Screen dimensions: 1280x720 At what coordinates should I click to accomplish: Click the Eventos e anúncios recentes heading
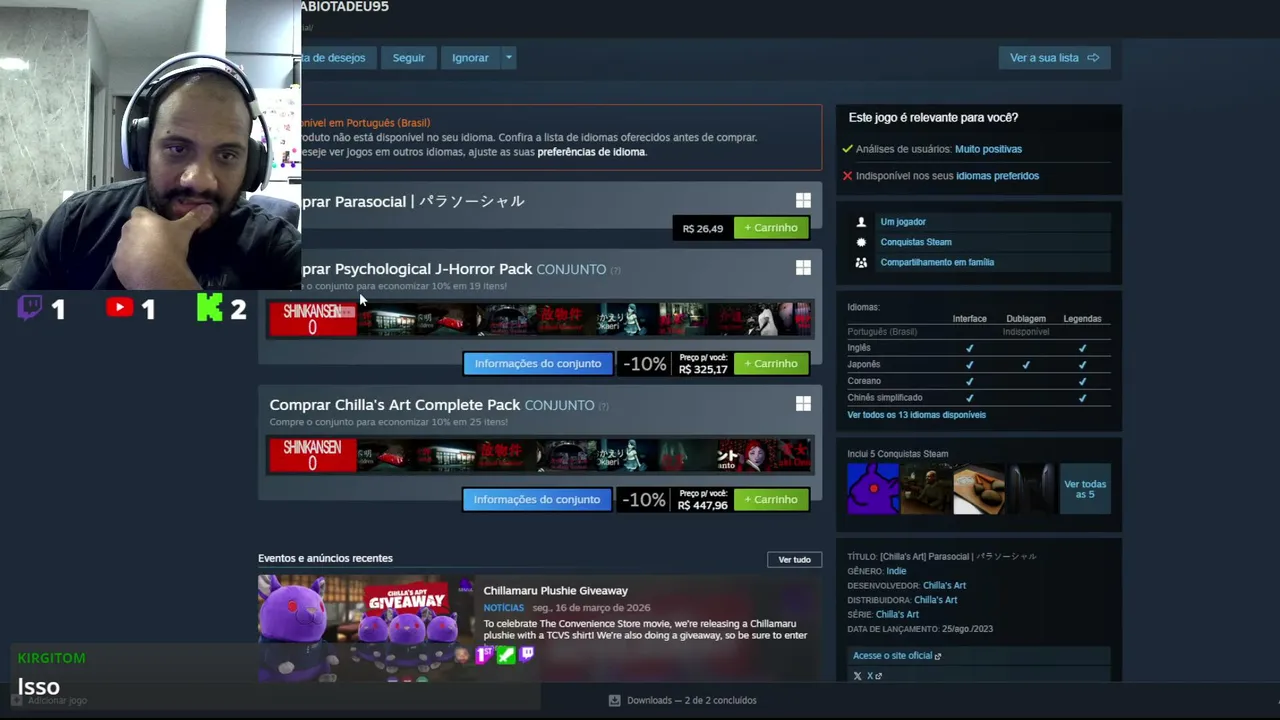point(325,558)
